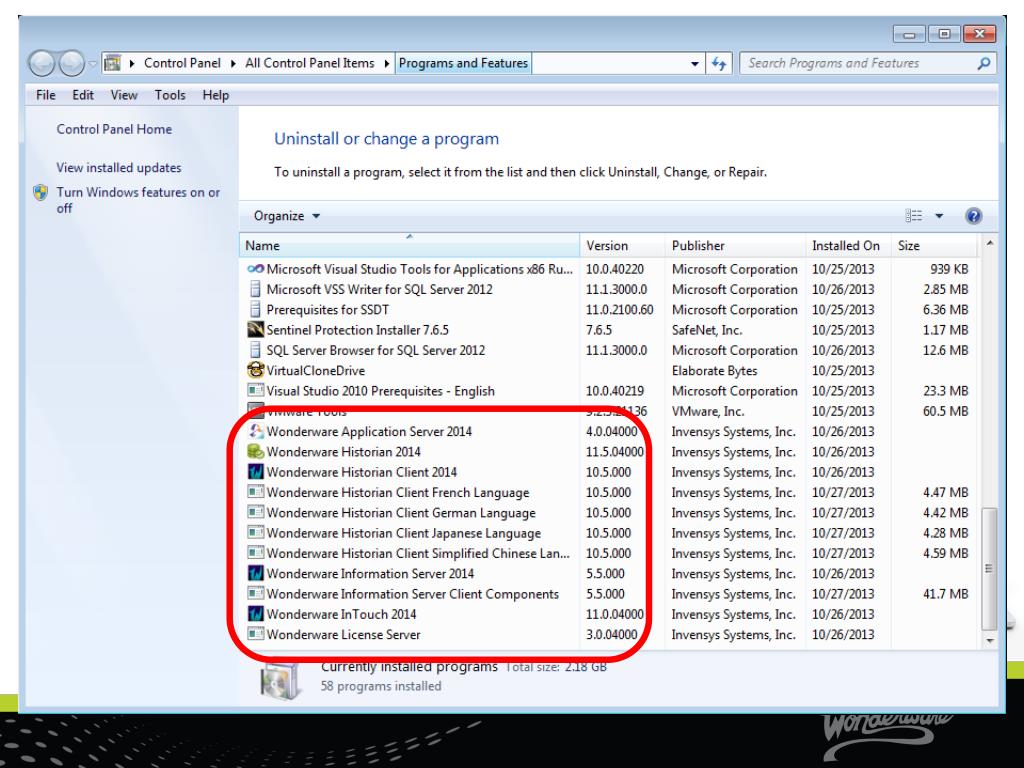Expand the arrow before Control Panel breadcrumb
1024x768 pixels.
tap(132, 63)
